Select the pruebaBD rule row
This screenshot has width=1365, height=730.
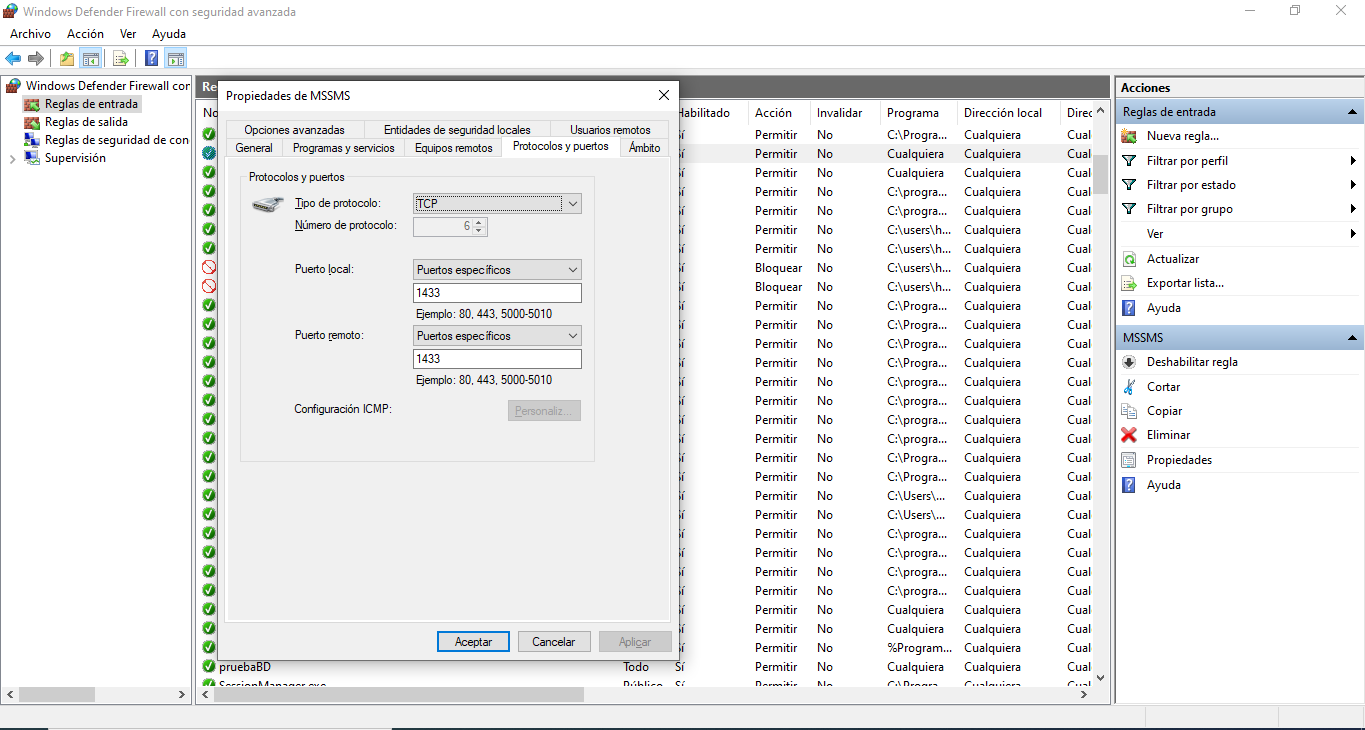point(645,667)
